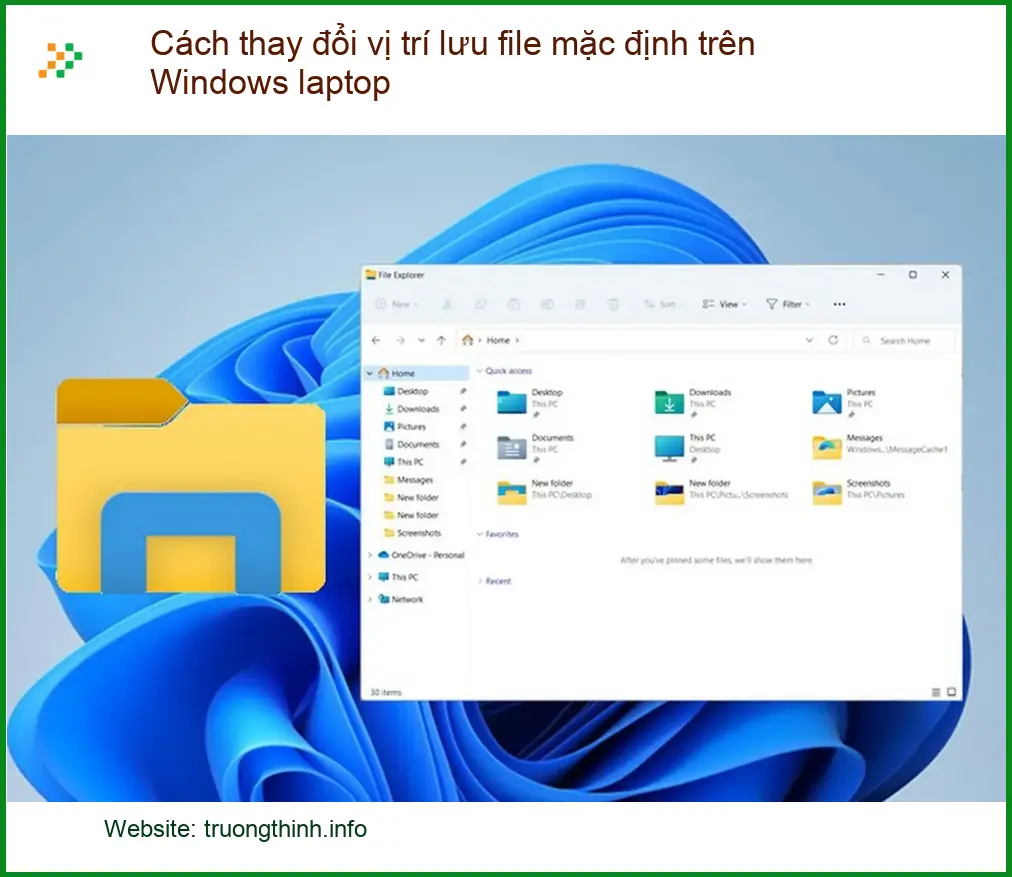Go forward with the right arrow
This screenshot has width=1012, height=877.
[x=400, y=340]
